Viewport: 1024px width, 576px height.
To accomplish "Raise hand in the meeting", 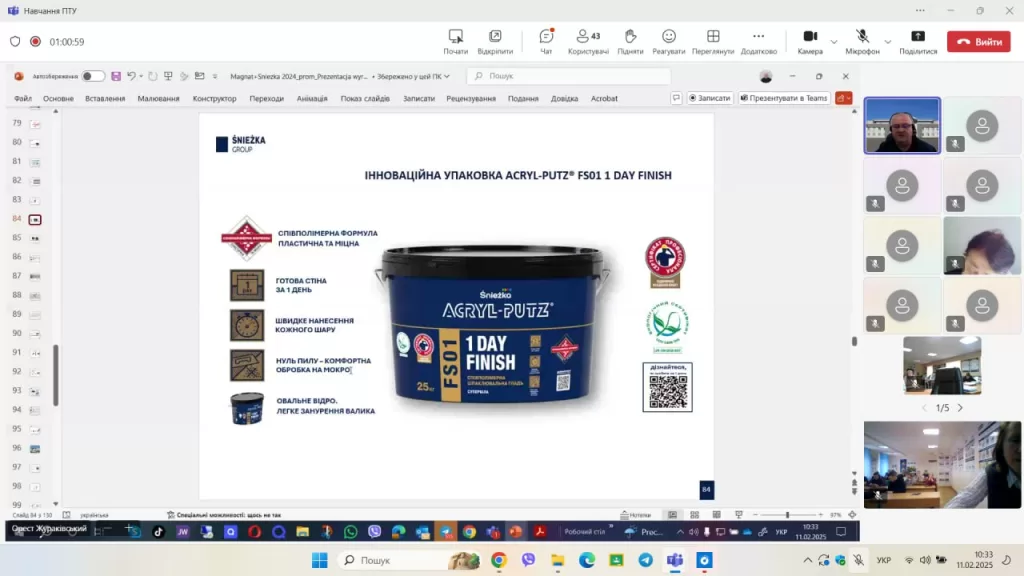I will click(x=630, y=41).
